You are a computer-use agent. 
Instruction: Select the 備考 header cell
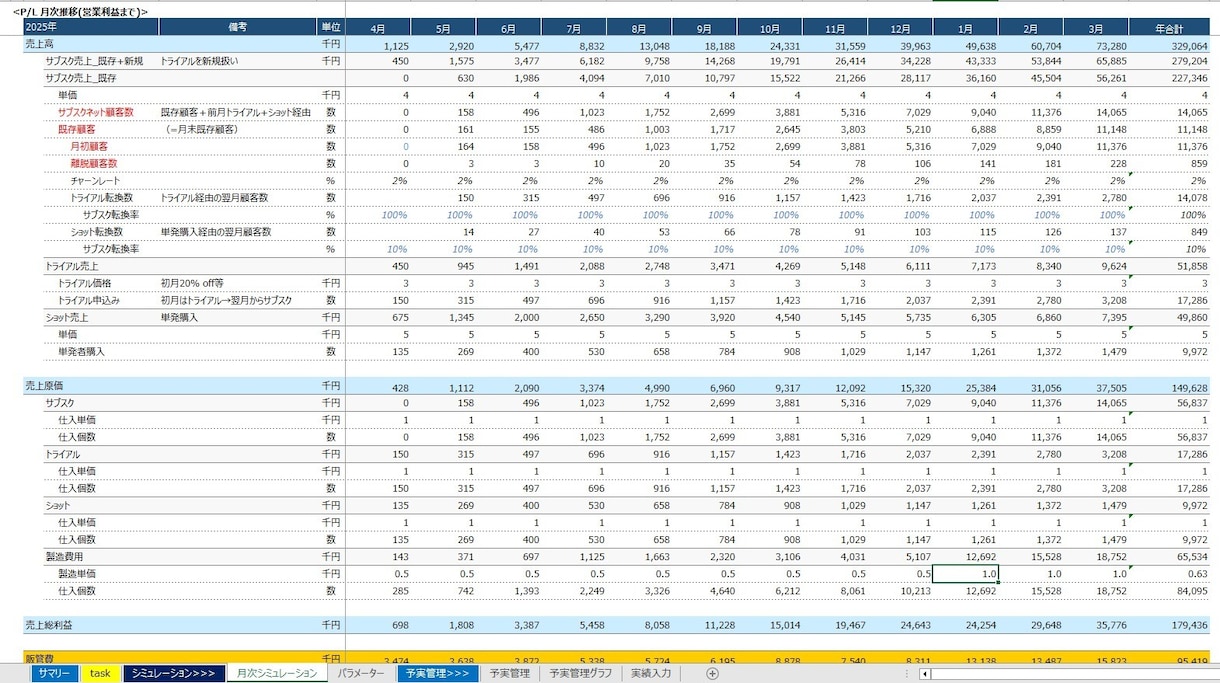pyautogui.click(x=238, y=27)
